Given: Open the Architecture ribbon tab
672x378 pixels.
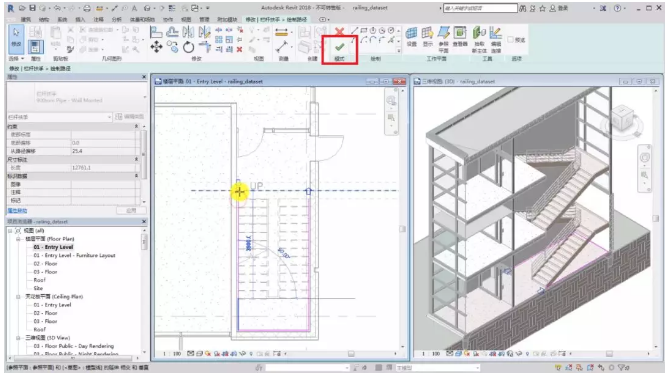Looking at the screenshot, I should click(26, 19).
